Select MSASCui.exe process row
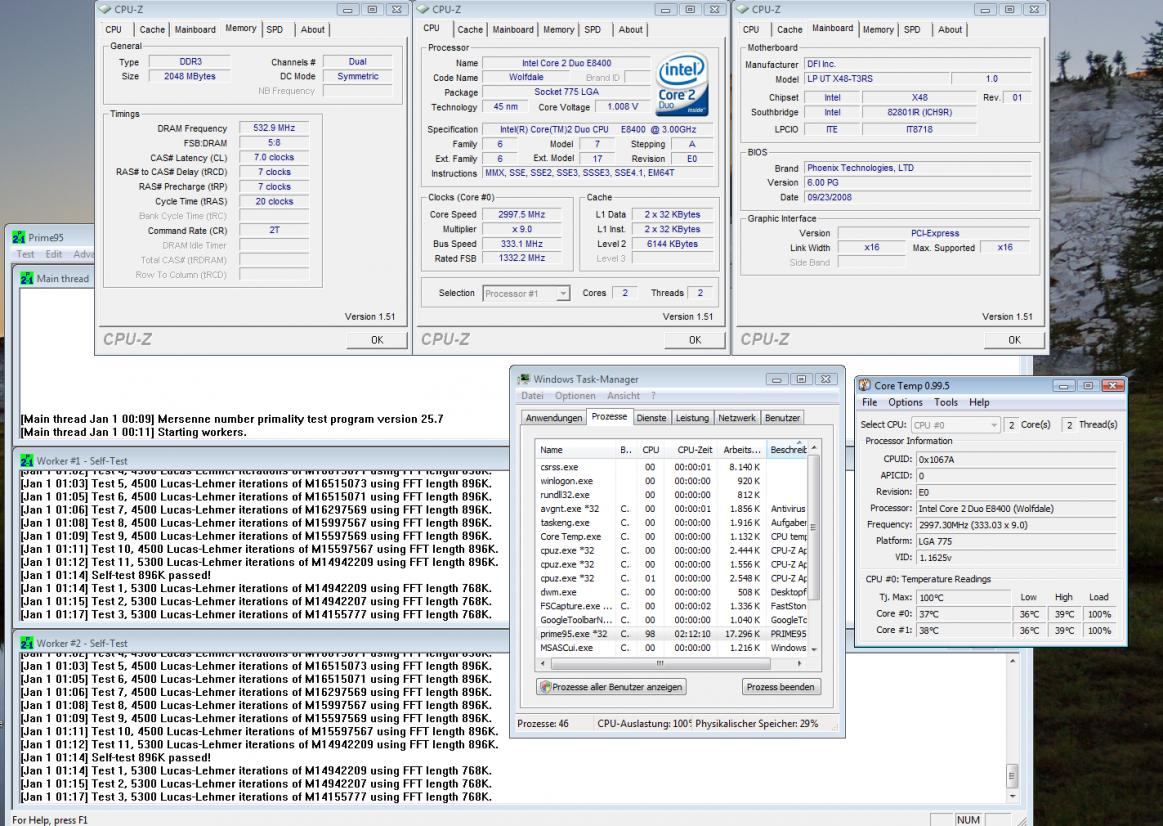This screenshot has width=1163, height=826. pyautogui.click(x=672, y=647)
